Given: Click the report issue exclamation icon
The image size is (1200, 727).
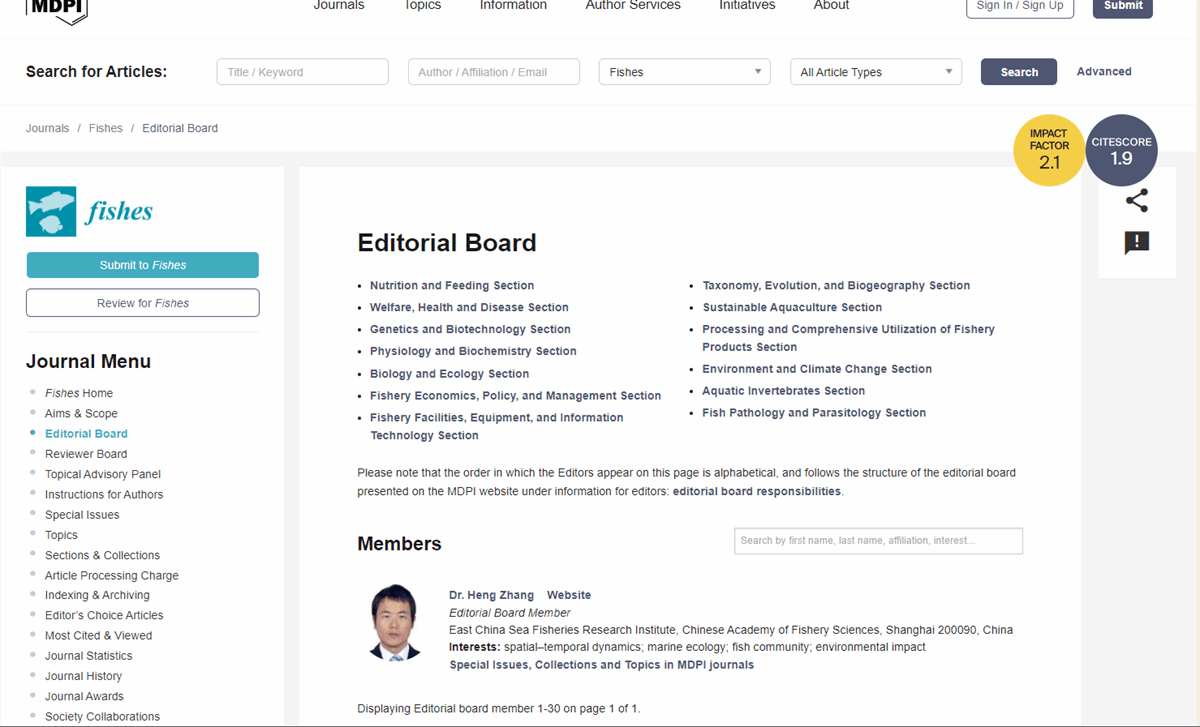Looking at the screenshot, I should point(1137,243).
